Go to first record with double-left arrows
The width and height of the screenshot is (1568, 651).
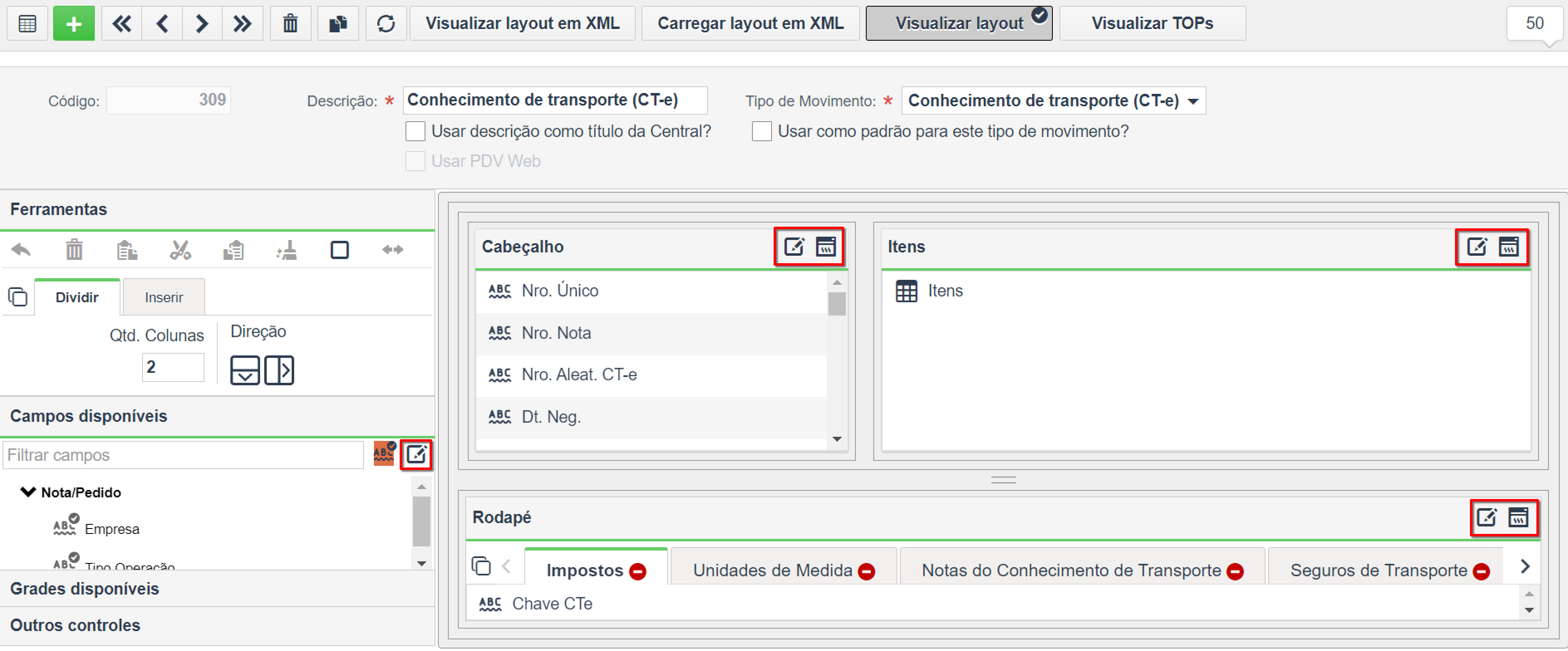pos(122,24)
